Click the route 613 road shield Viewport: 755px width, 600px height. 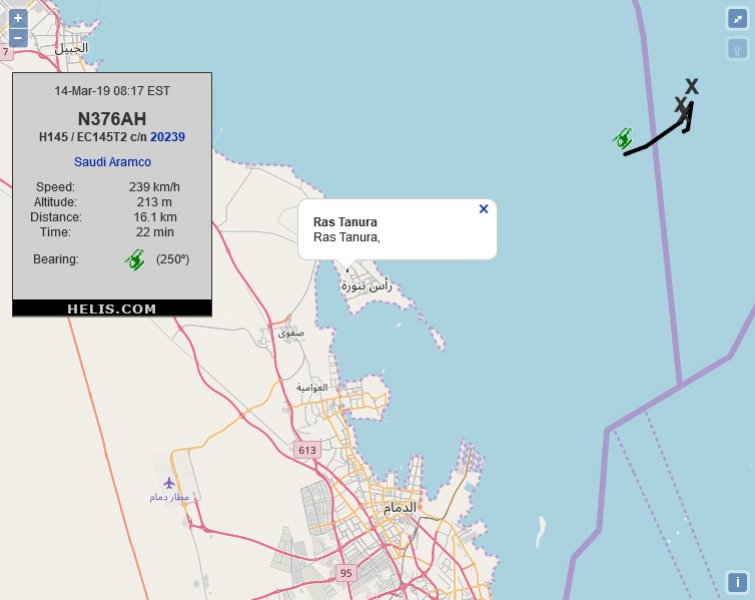(x=307, y=451)
